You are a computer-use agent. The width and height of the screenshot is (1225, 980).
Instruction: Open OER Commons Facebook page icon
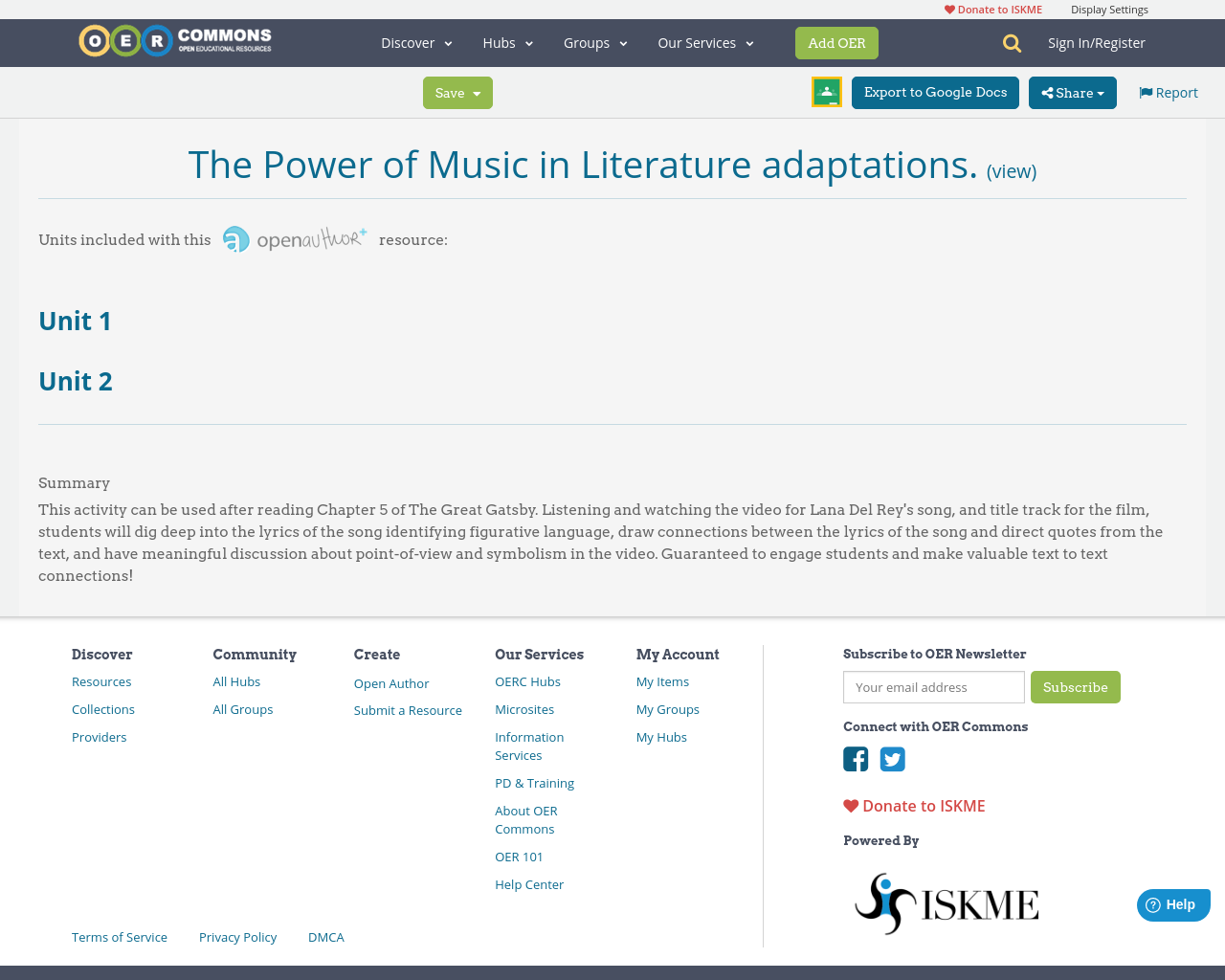(x=855, y=758)
